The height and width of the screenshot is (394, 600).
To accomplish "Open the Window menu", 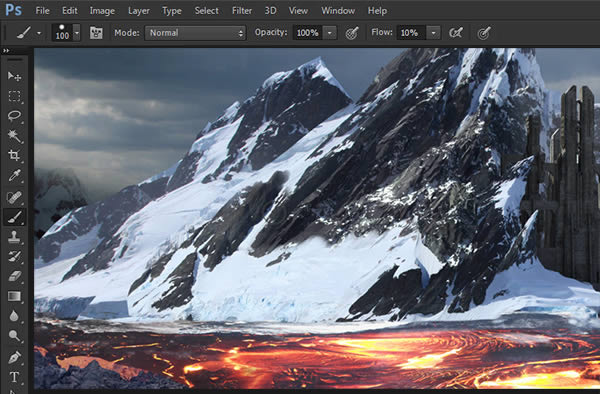I will point(338,11).
